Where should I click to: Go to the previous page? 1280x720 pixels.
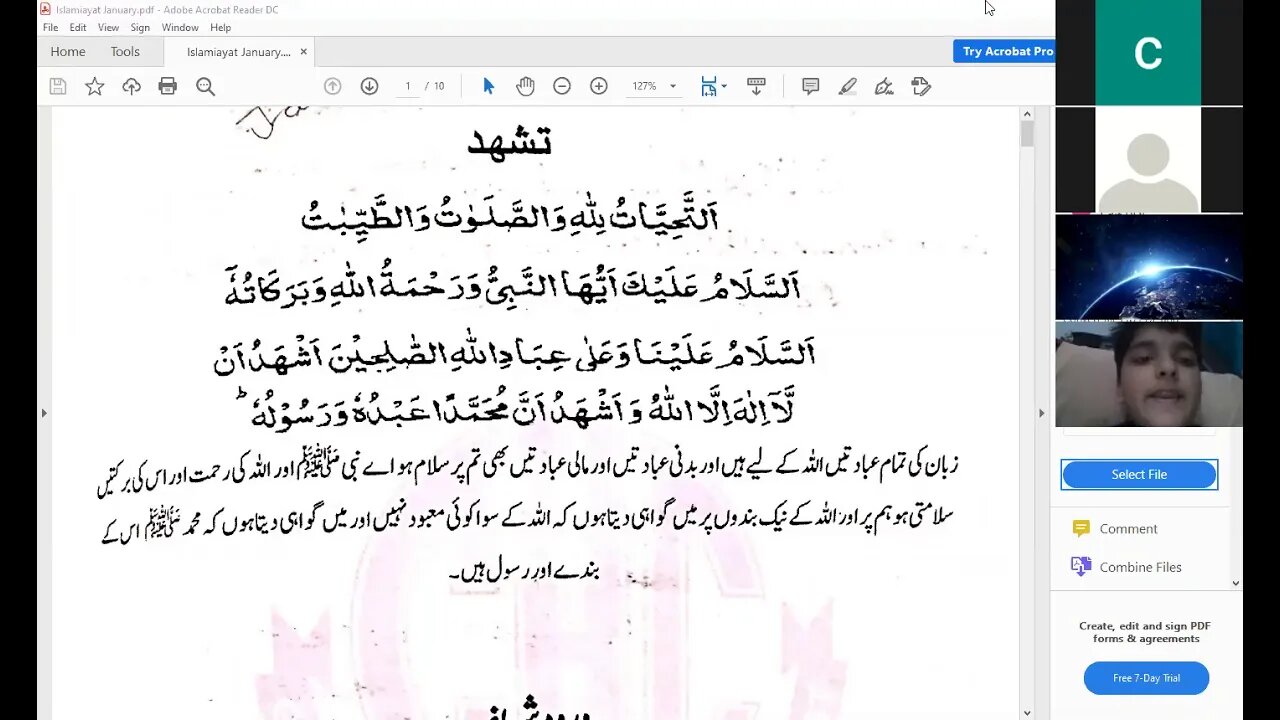[x=333, y=86]
